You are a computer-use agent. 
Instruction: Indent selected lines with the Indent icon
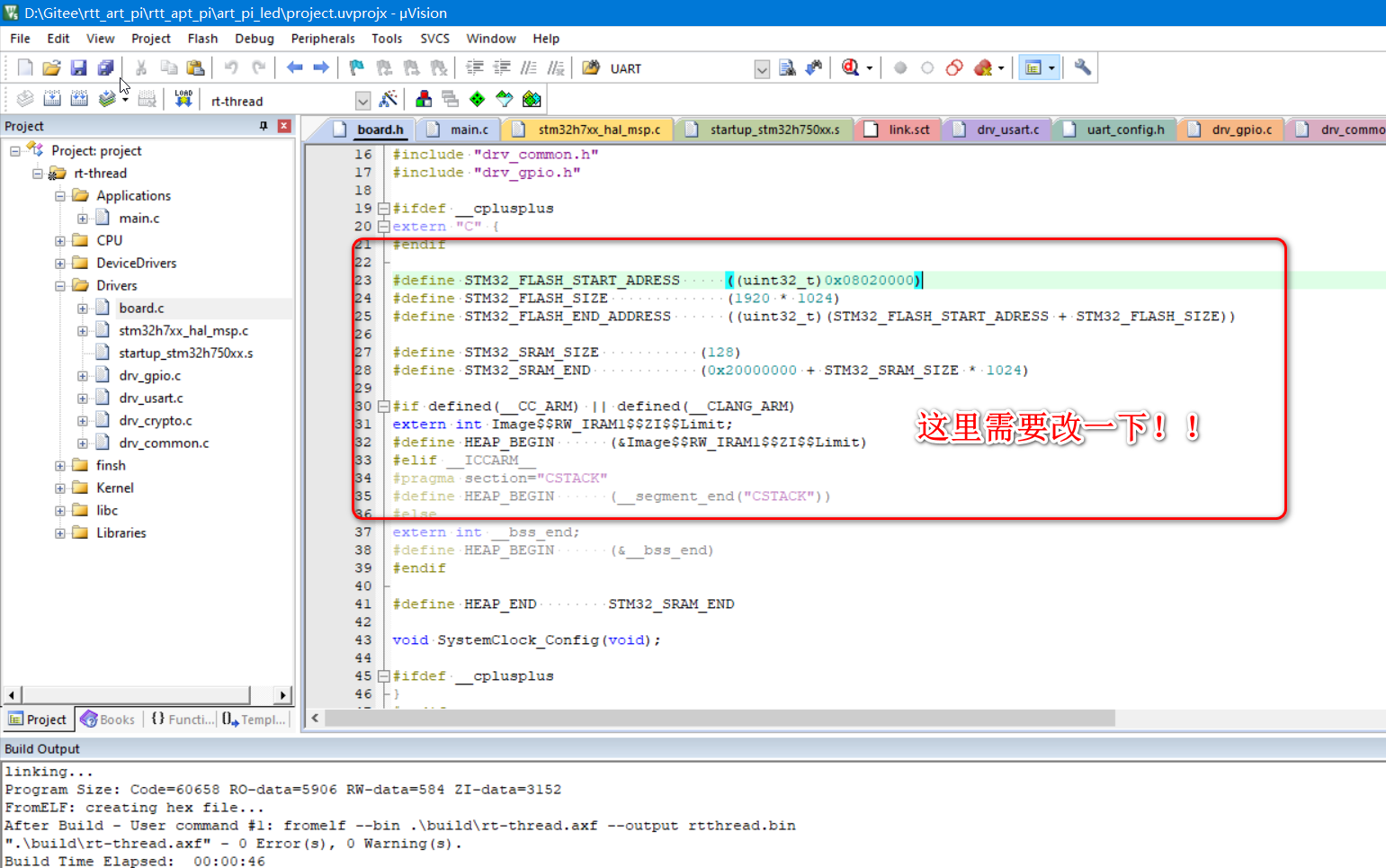(475, 68)
